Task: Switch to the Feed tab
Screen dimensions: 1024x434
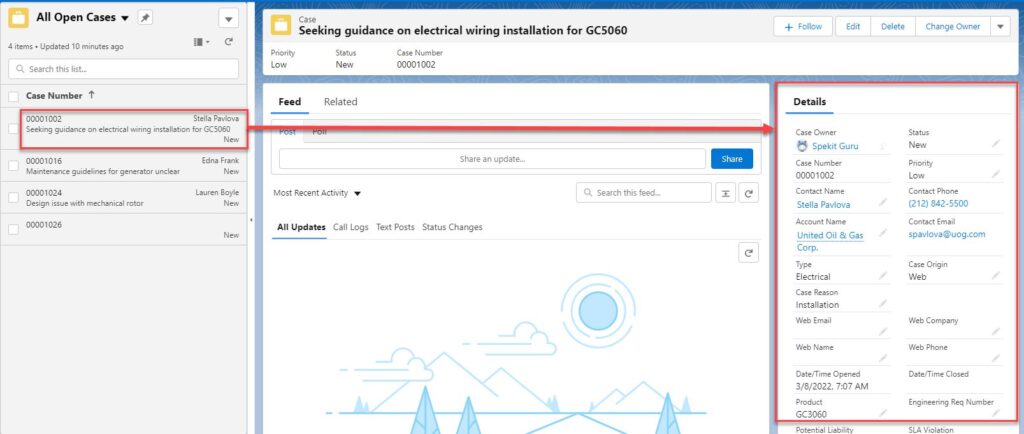Action: (x=289, y=102)
